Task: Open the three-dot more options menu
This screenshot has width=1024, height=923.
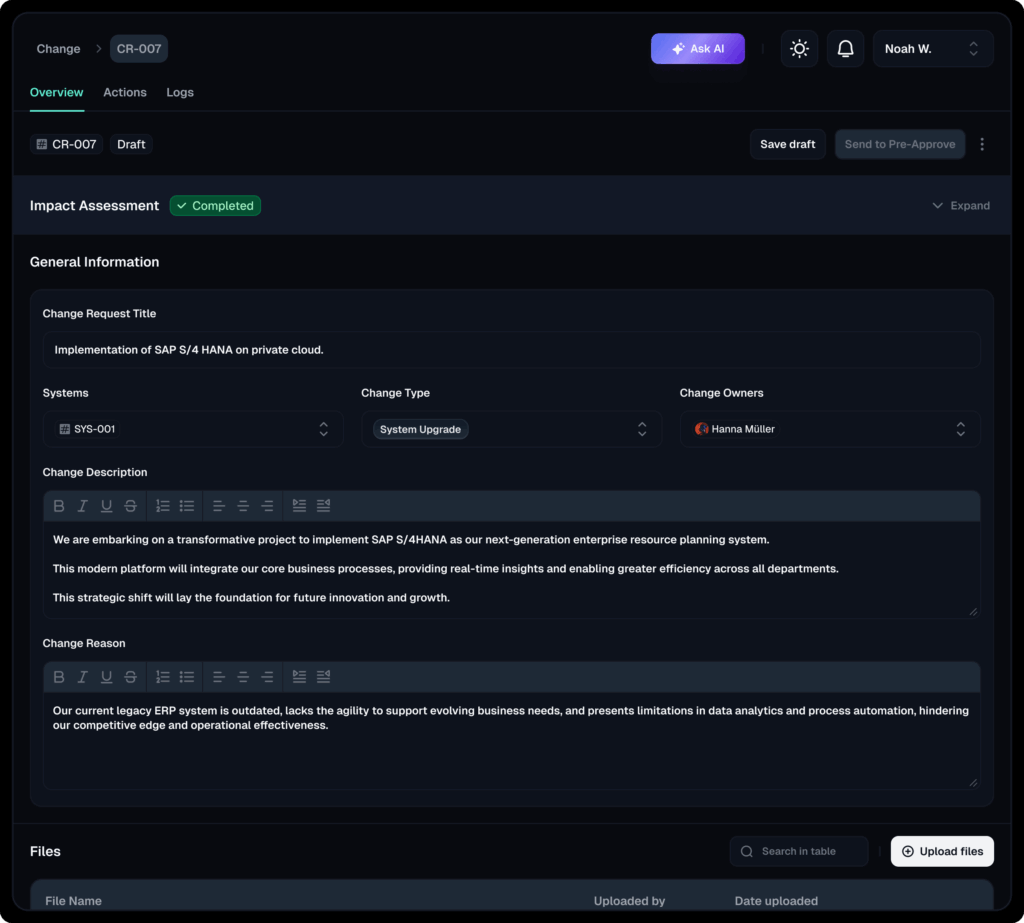Action: 982,144
